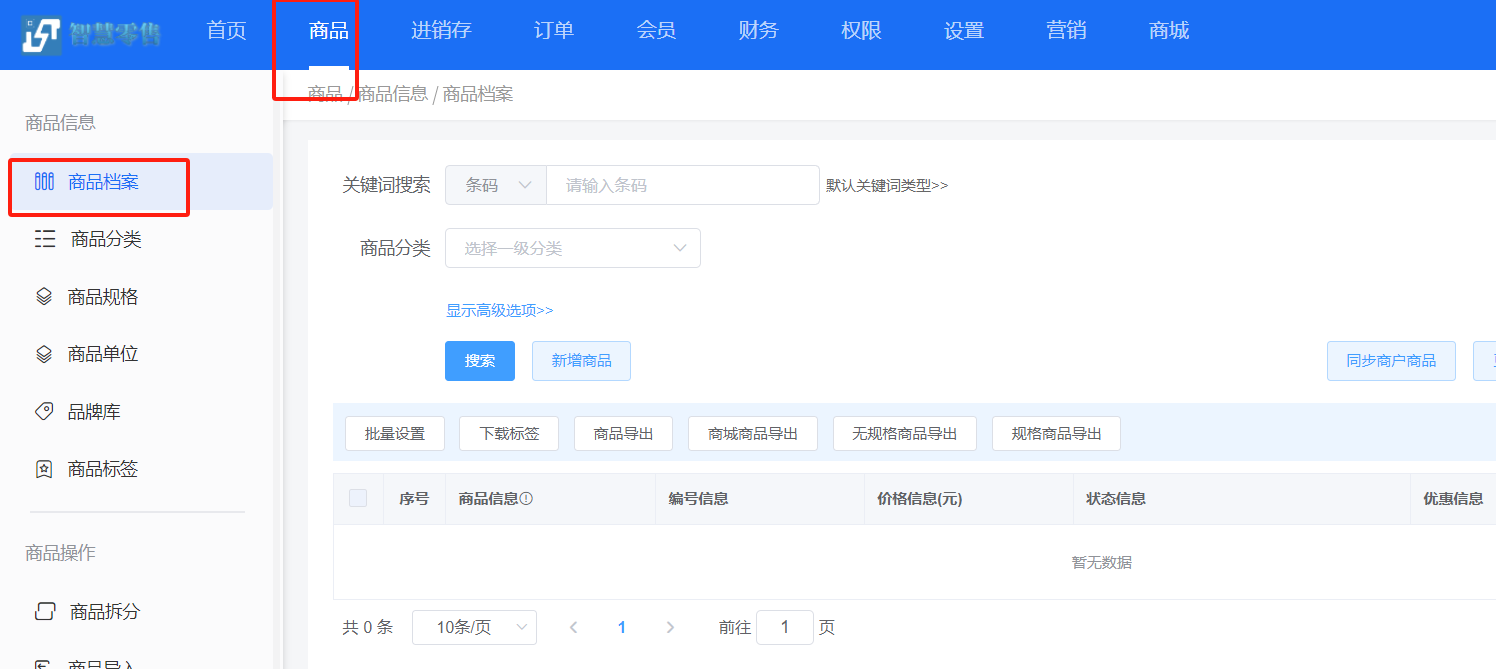This screenshot has height=669, width=1496.
Task: Open the 进销存 top menu
Action: 441,31
